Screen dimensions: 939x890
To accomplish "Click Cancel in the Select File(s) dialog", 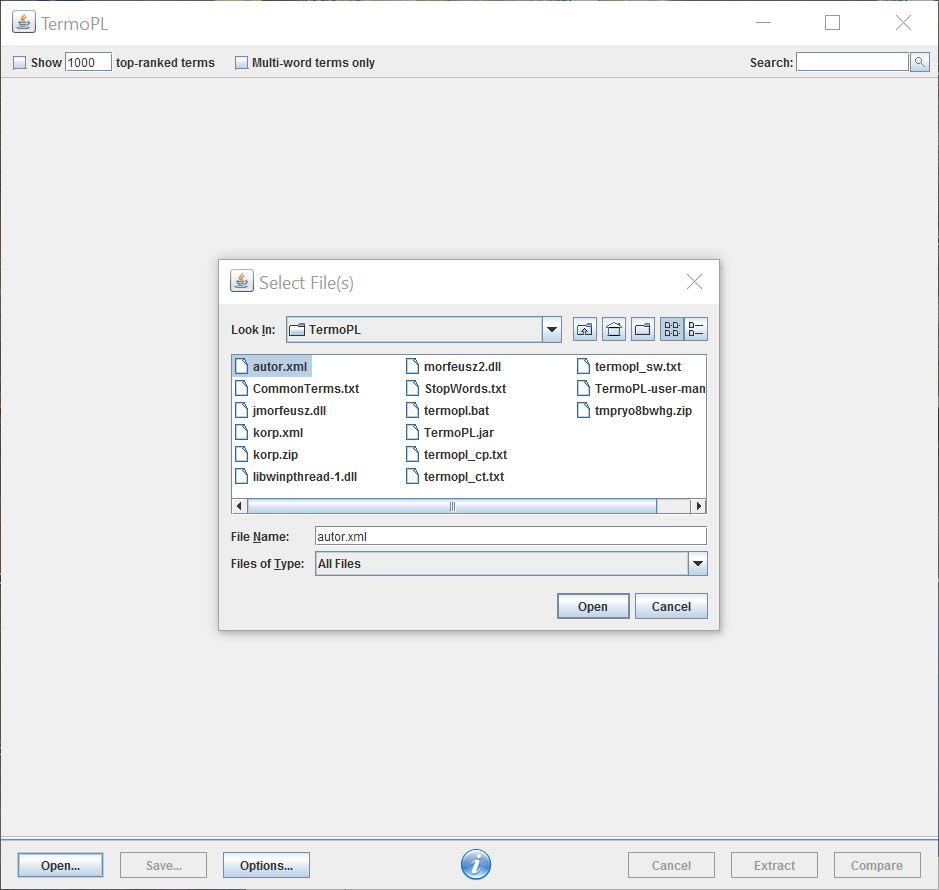I will coord(671,606).
